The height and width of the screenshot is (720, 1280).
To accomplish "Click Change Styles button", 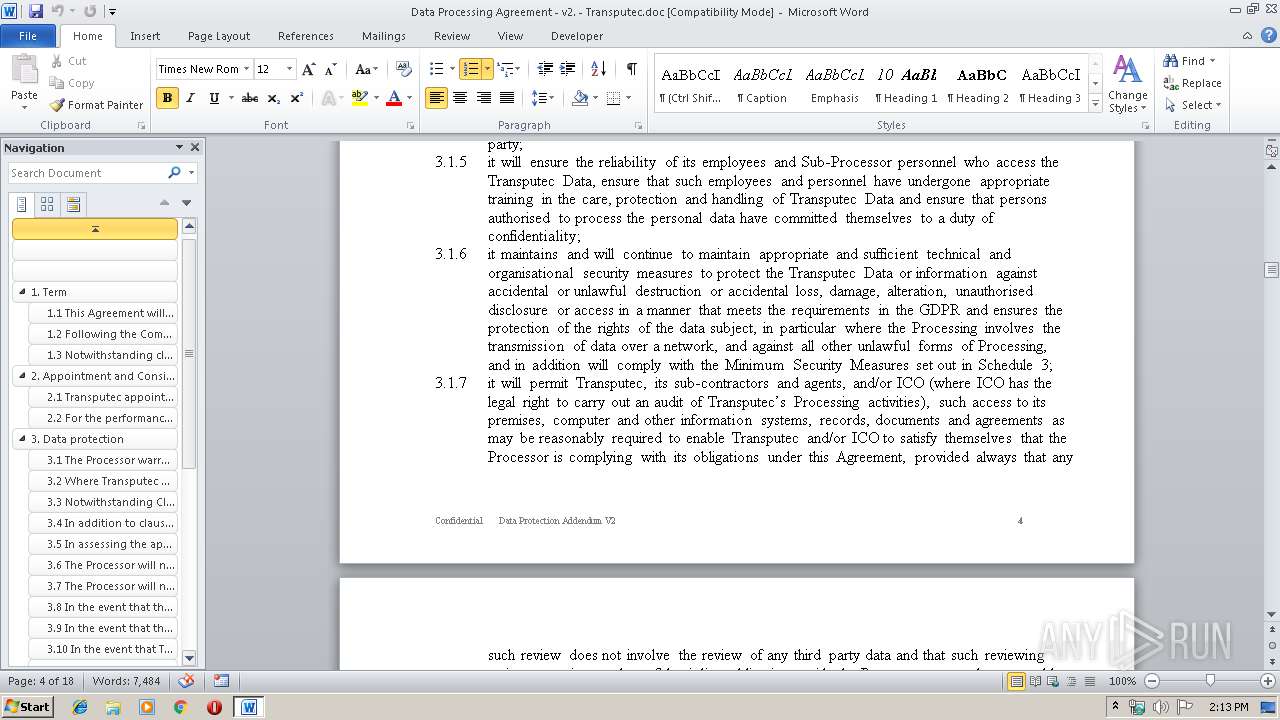I will click(1127, 84).
